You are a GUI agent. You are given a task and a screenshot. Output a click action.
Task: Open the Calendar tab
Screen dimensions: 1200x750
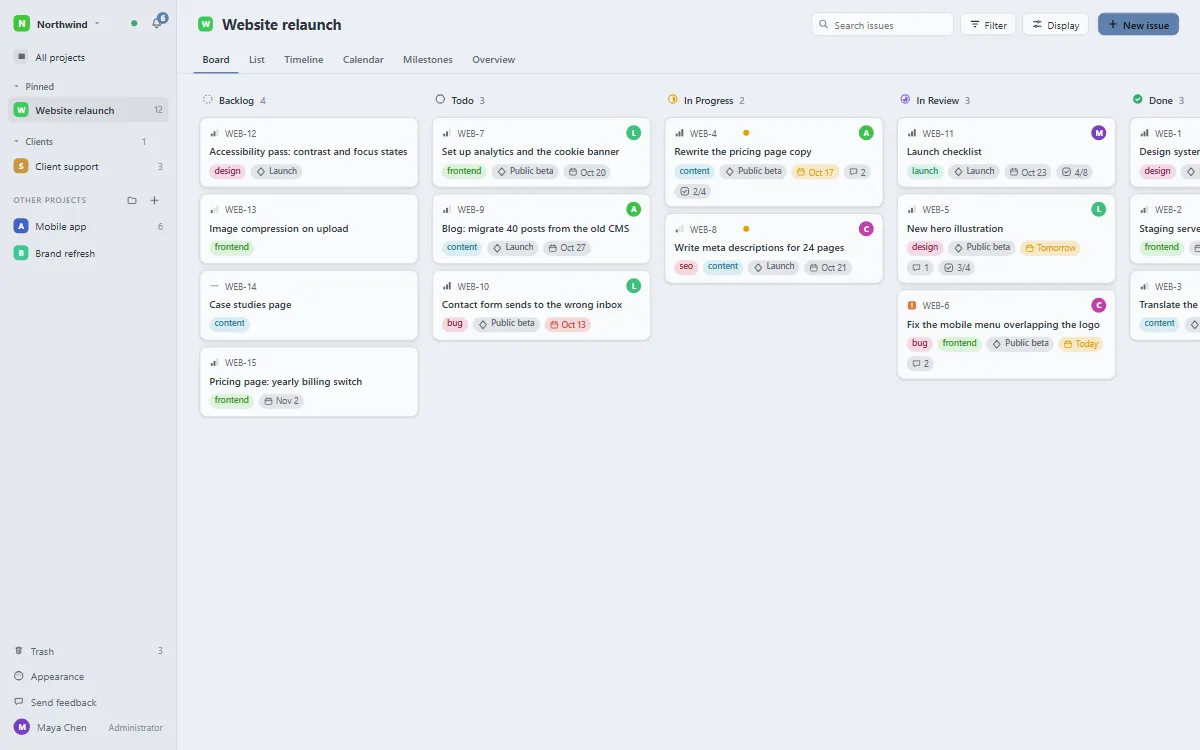[363, 60]
